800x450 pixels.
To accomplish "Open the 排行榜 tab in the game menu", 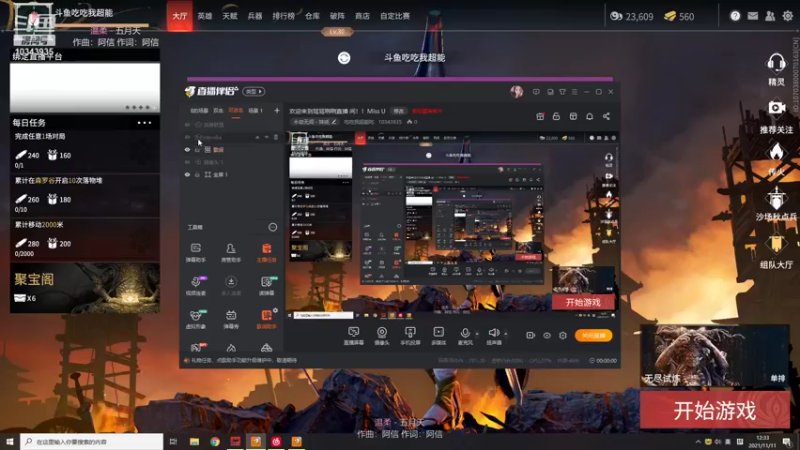I will click(x=283, y=16).
